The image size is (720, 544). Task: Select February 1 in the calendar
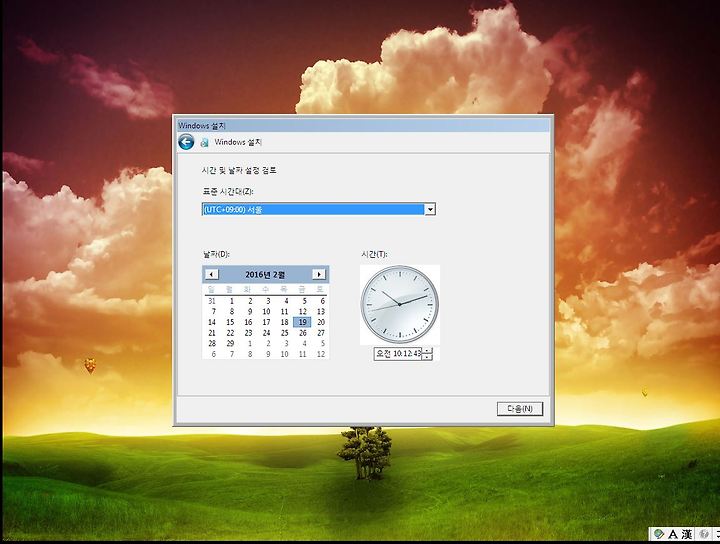click(231, 301)
